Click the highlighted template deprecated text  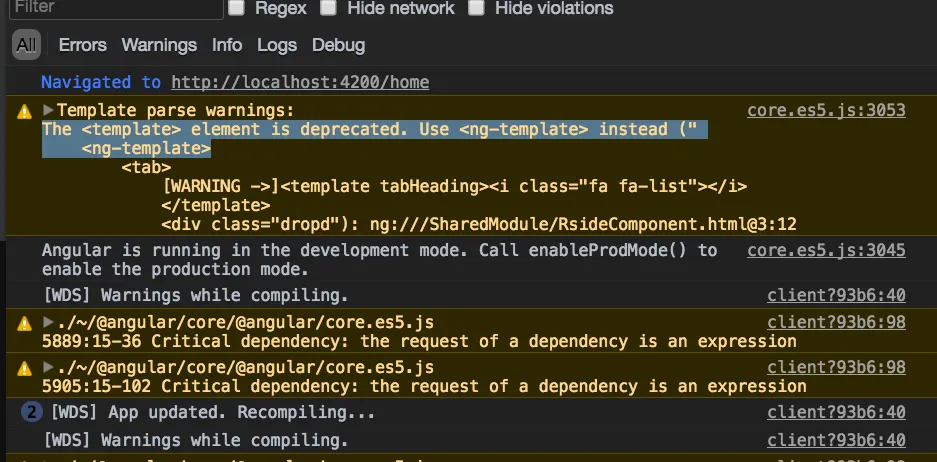coord(375,139)
